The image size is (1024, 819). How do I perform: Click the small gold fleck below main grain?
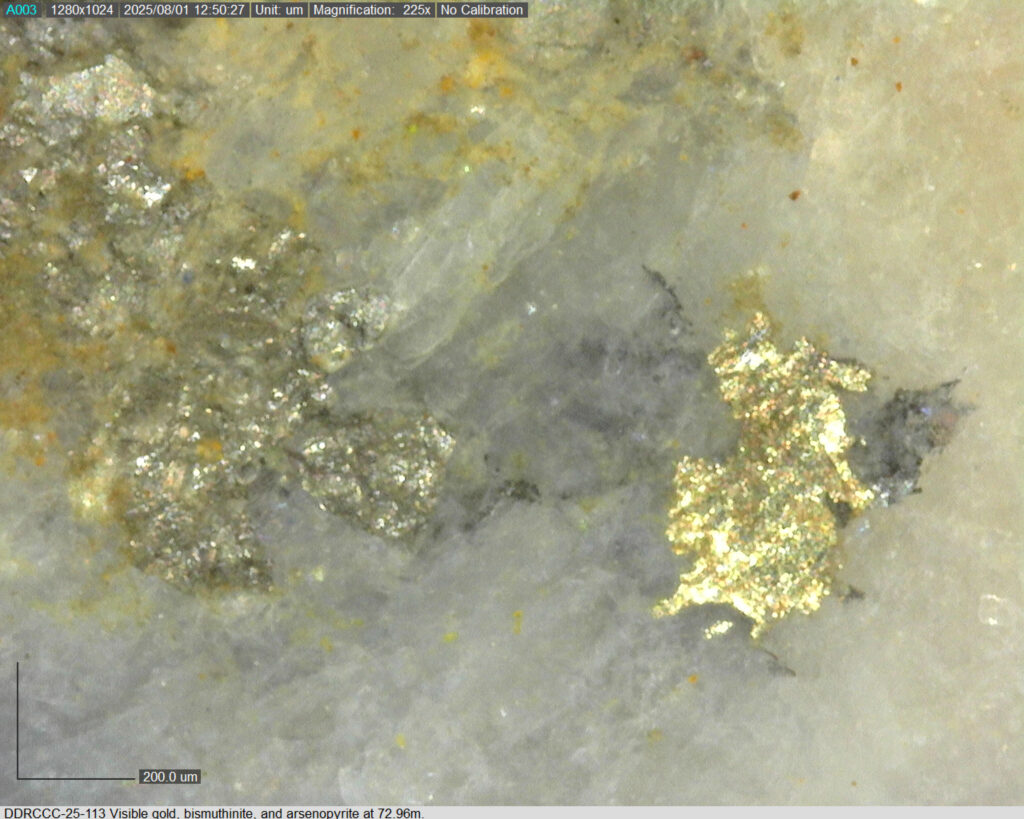(x=717, y=629)
